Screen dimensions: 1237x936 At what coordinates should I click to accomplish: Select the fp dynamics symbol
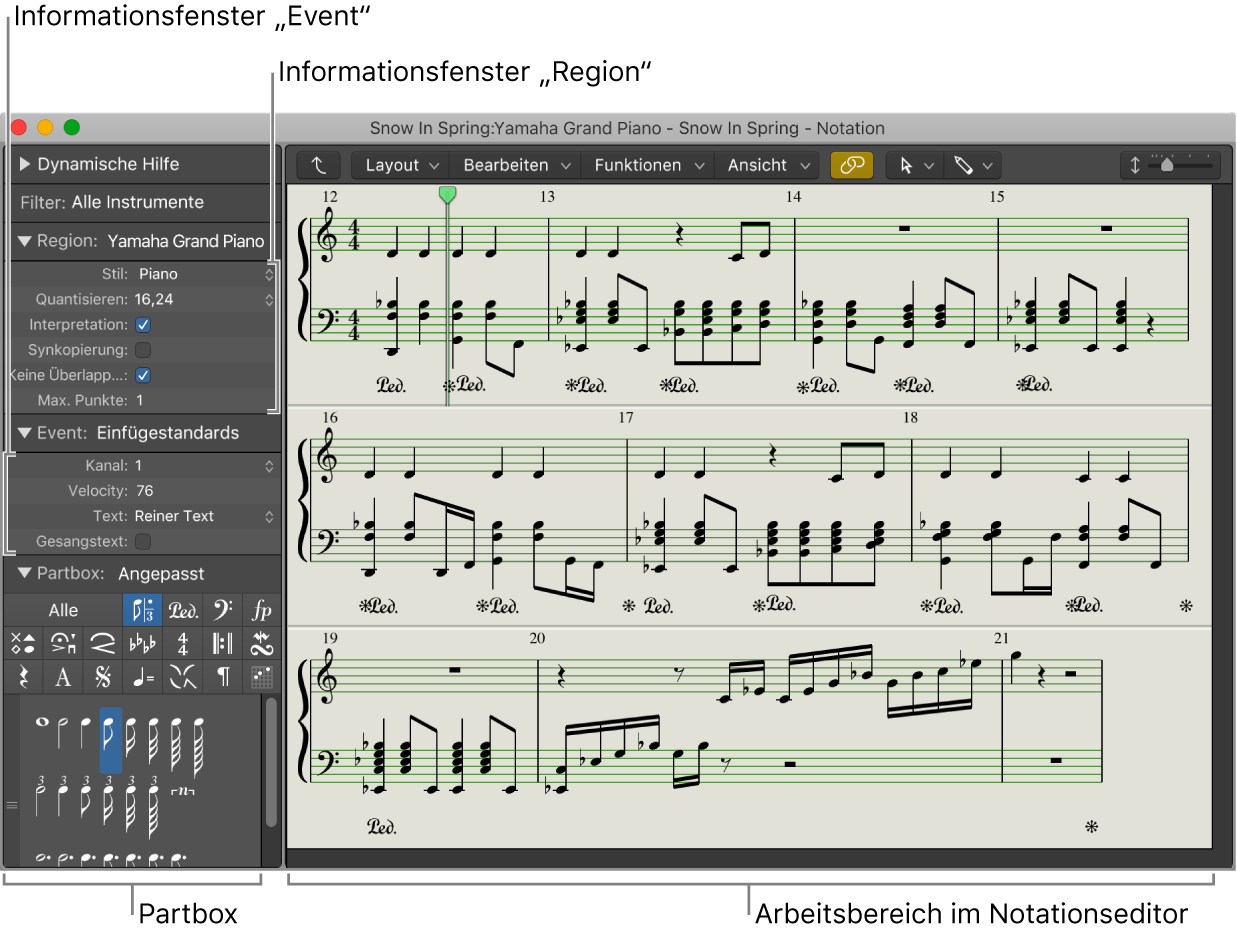(x=260, y=609)
